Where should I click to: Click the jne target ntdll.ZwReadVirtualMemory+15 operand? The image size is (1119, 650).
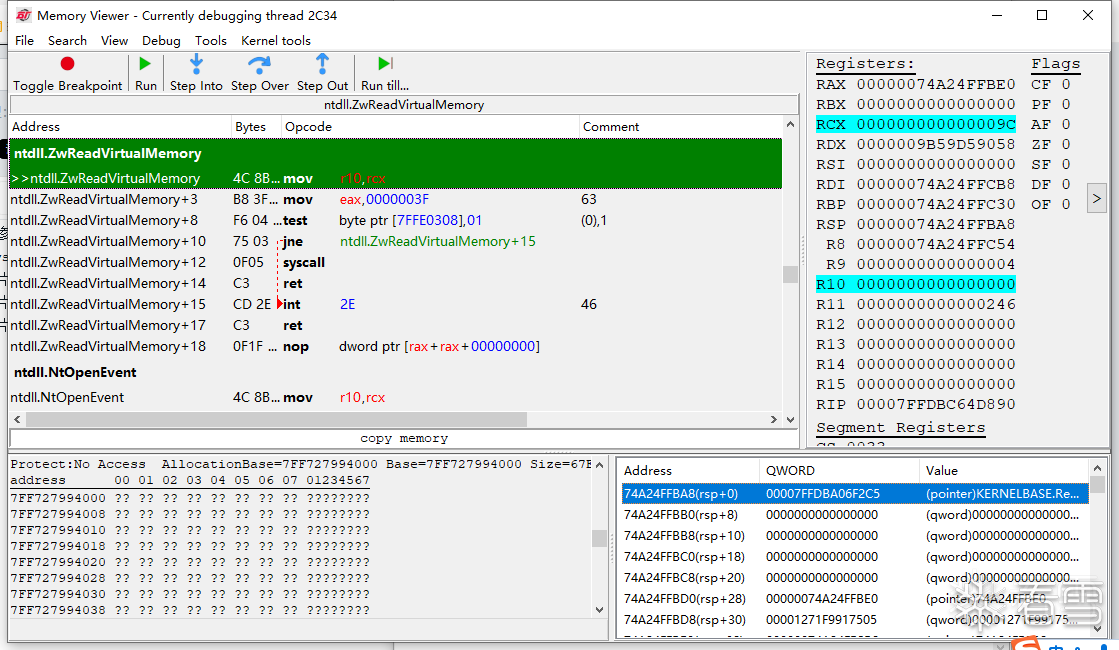(x=437, y=241)
